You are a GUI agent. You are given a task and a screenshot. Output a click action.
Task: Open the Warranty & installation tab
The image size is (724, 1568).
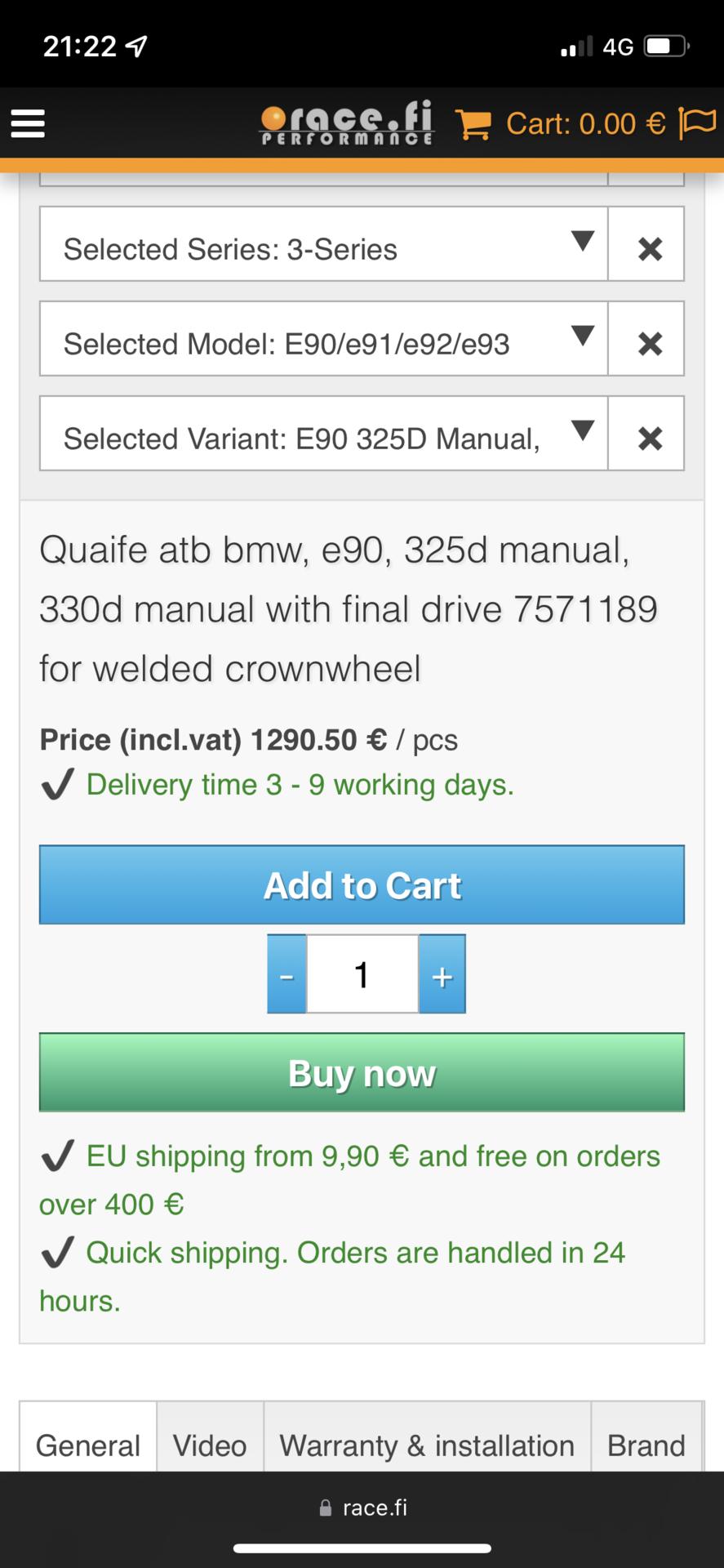click(x=427, y=1445)
